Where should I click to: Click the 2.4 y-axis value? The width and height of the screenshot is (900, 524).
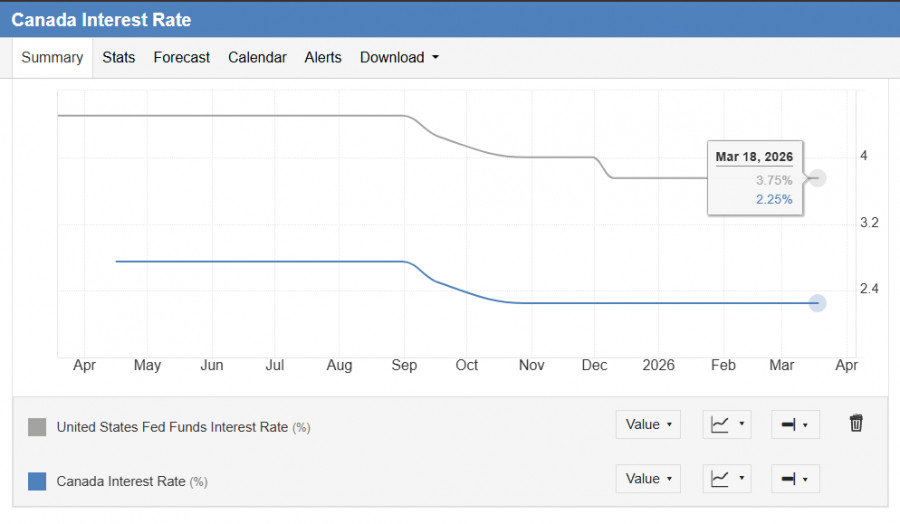869,288
